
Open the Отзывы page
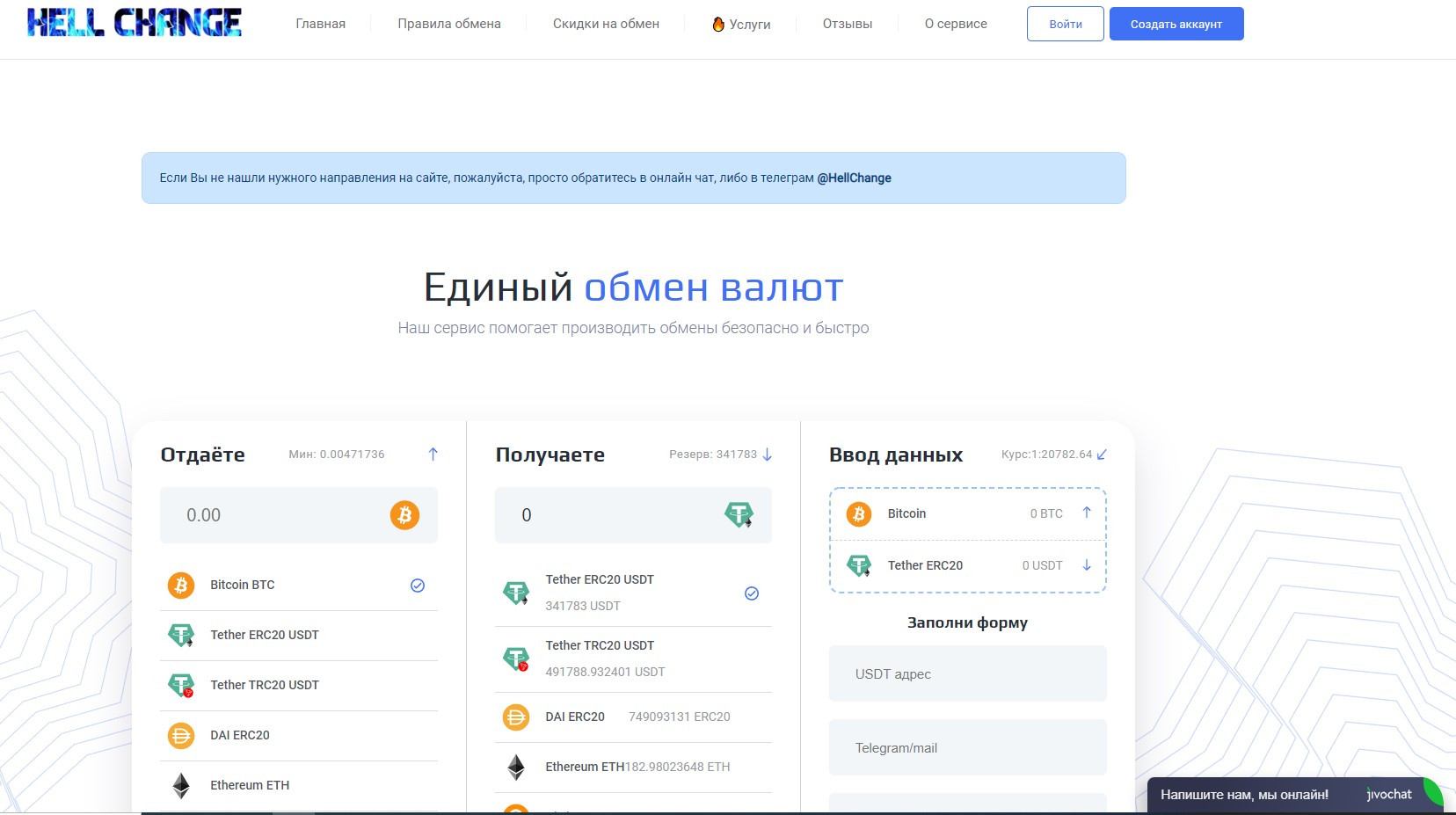pos(848,24)
